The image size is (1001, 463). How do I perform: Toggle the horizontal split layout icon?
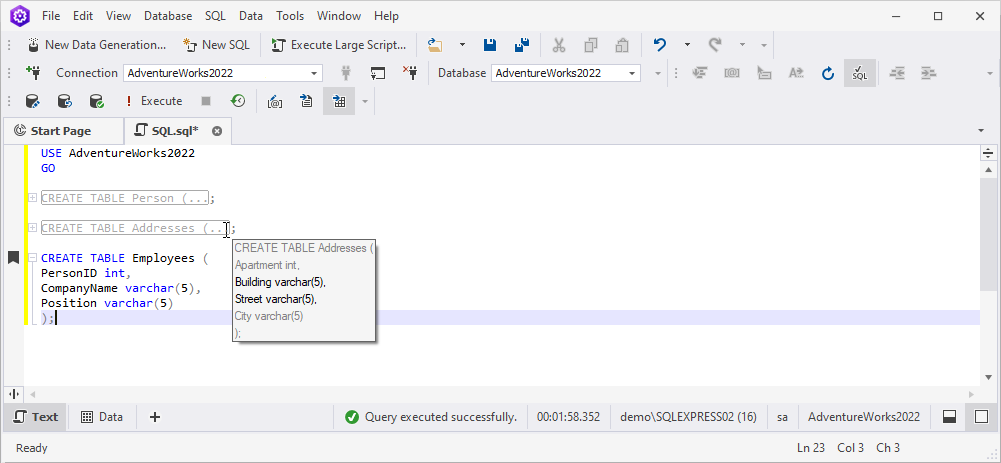point(949,417)
